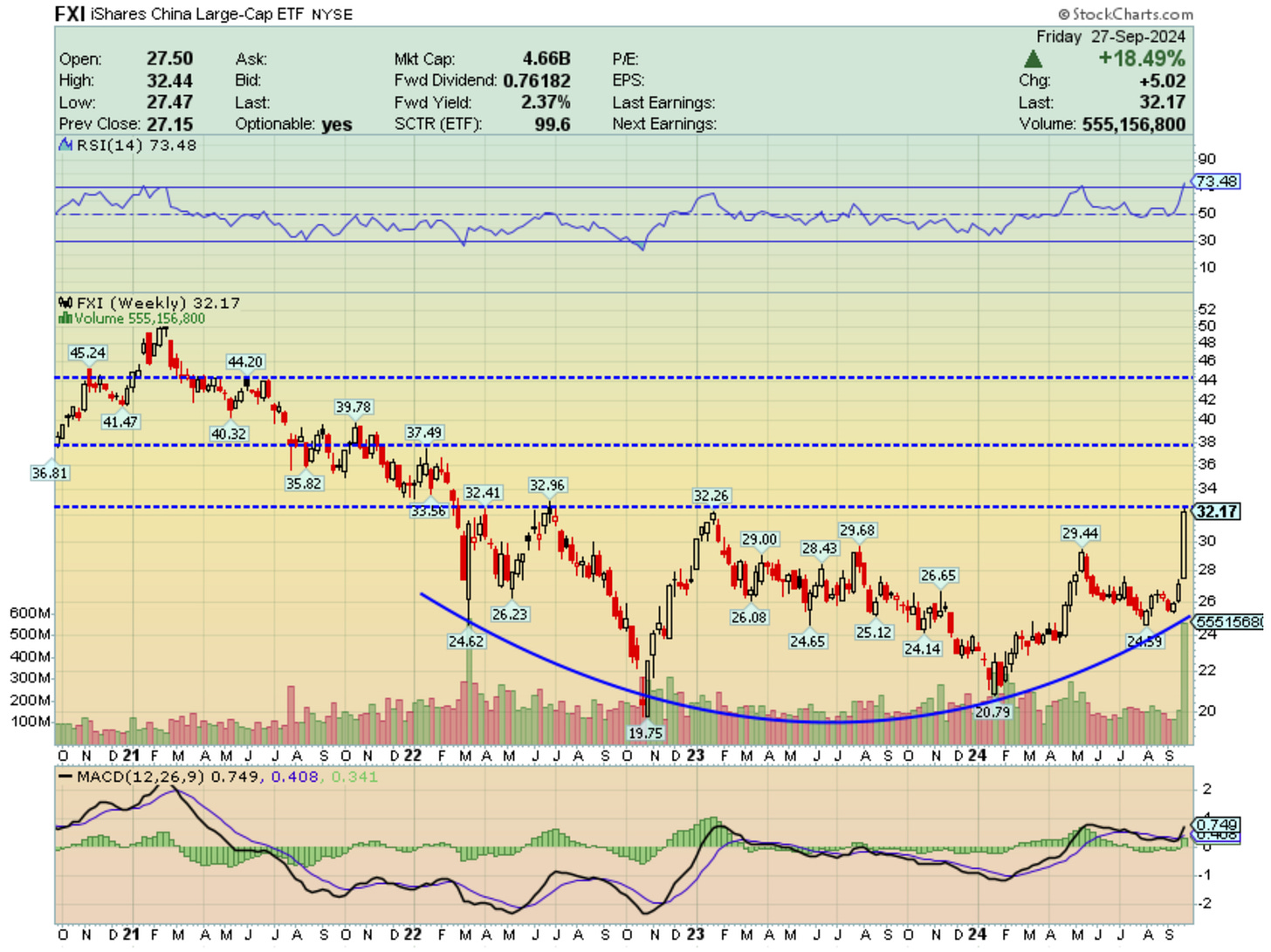The image size is (1271, 952).
Task: Click the volume axis tag 55515680
Action: (1229, 621)
